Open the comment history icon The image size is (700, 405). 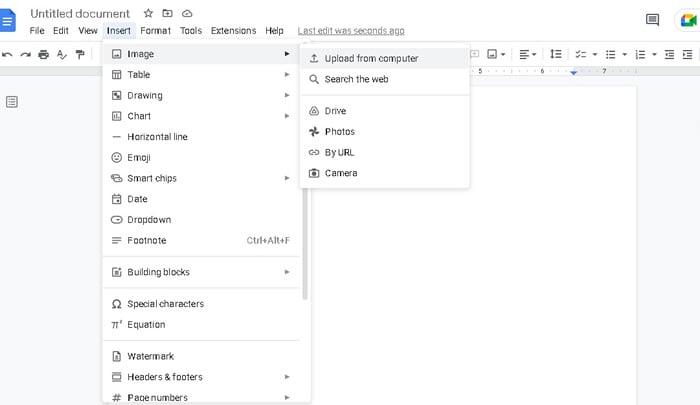(652, 19)
